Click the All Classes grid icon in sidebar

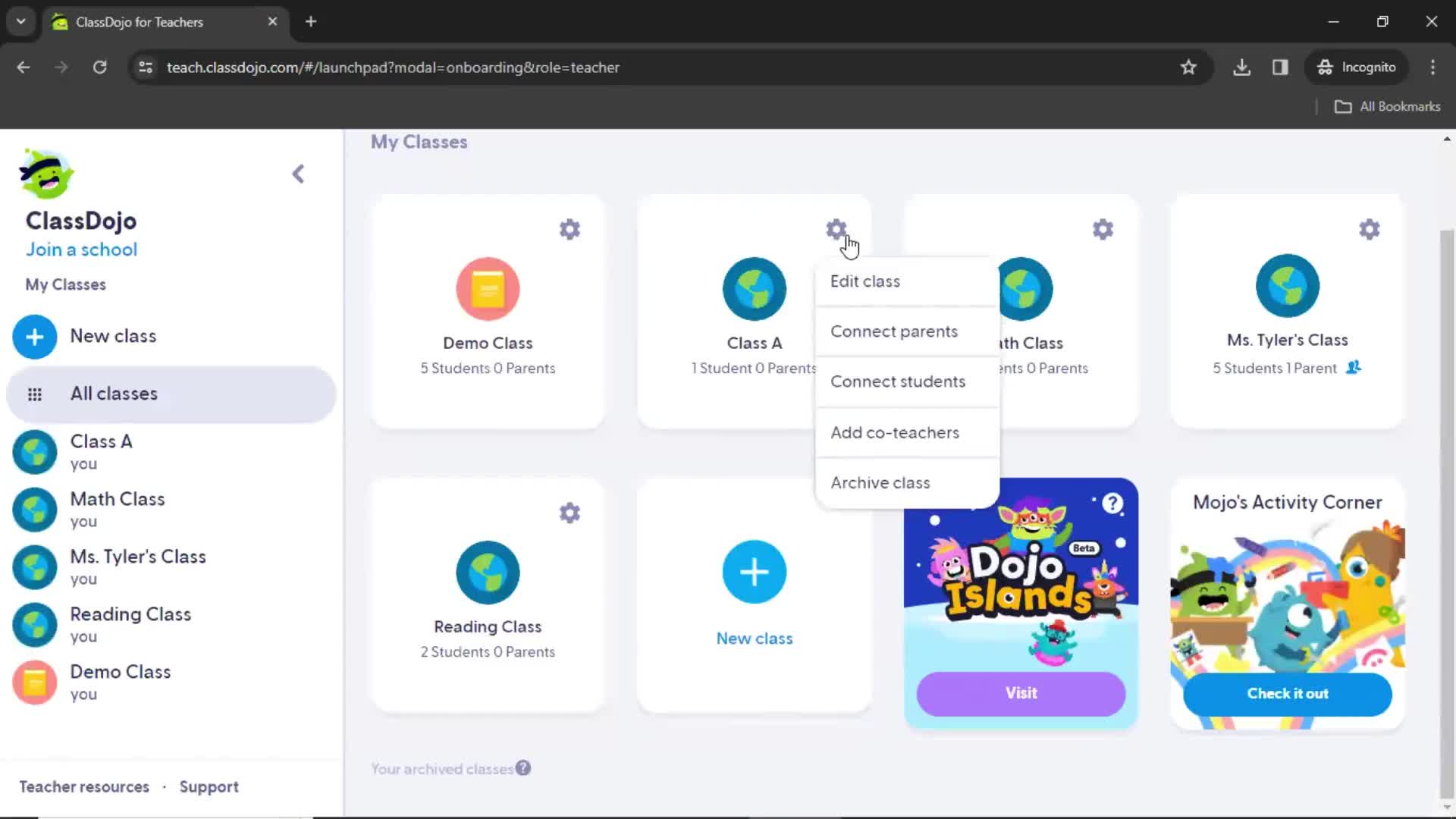tap(35, 393)
